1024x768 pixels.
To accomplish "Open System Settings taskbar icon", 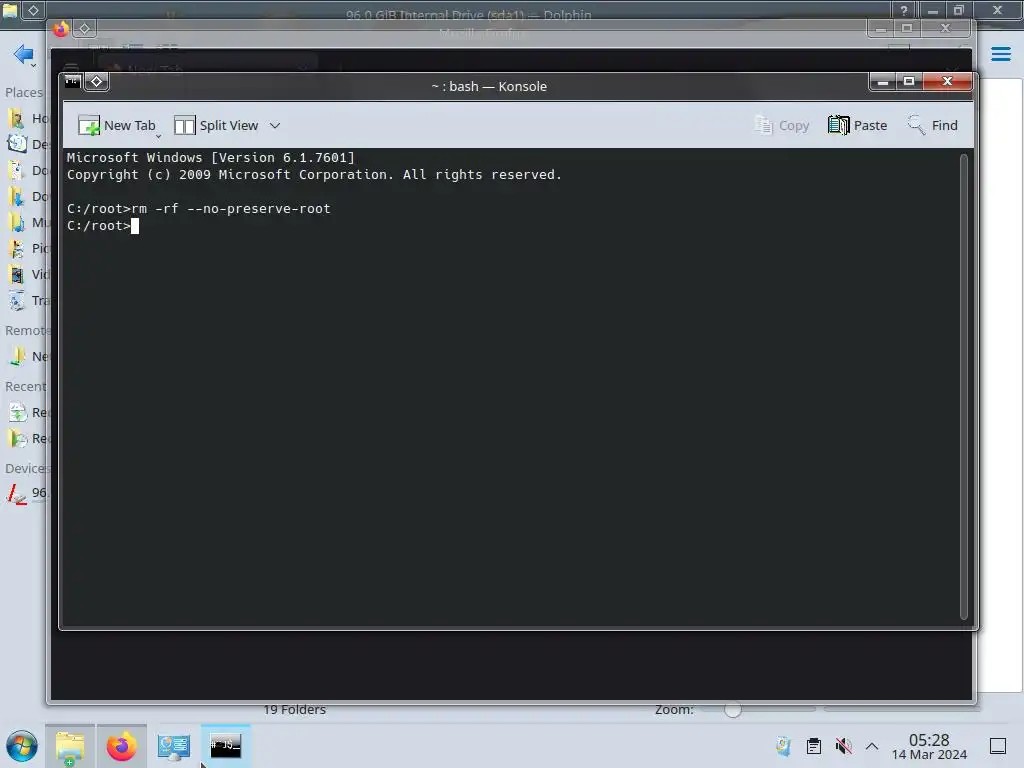I will click(x=174, y=746).
